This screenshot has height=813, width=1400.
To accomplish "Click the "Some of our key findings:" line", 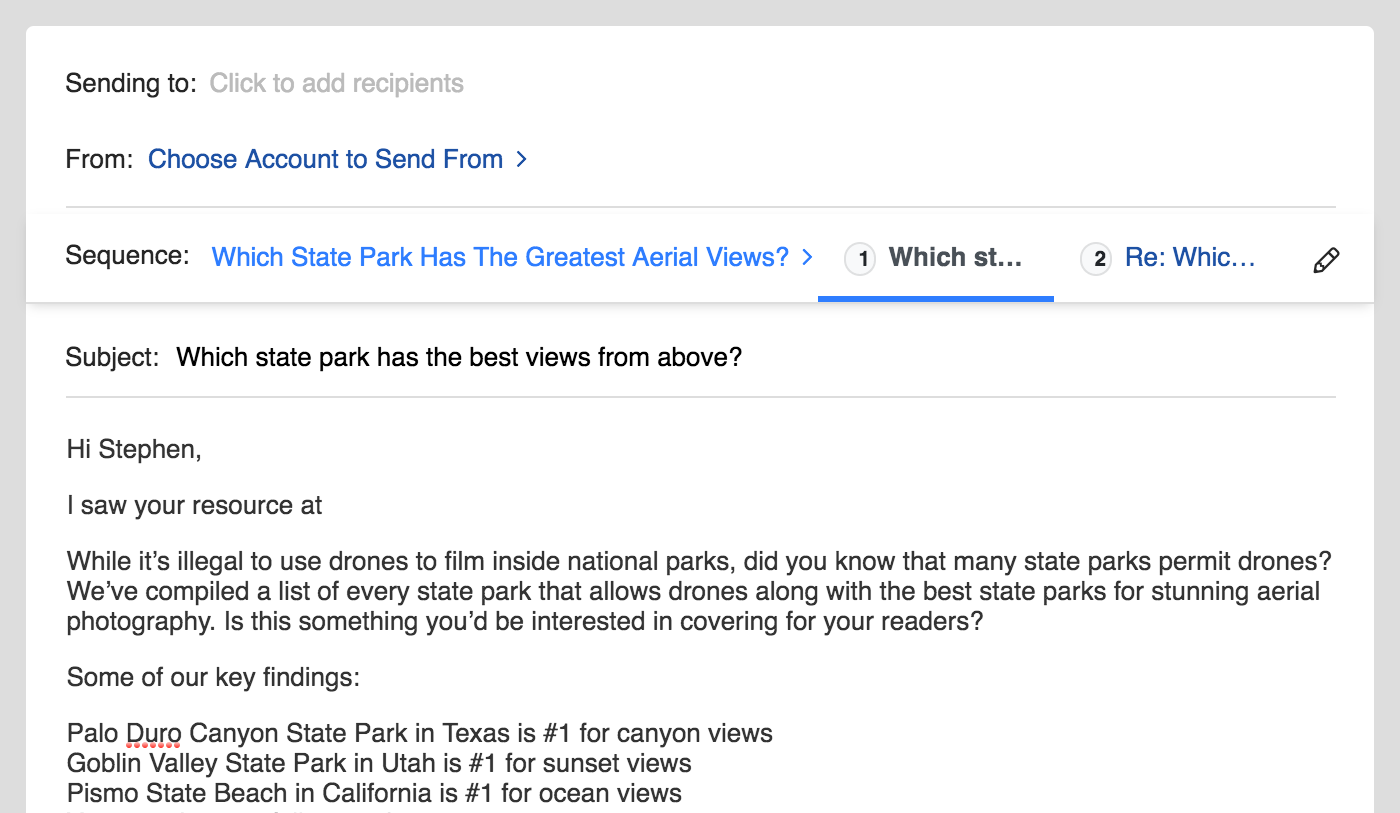I will click(212, 678).
